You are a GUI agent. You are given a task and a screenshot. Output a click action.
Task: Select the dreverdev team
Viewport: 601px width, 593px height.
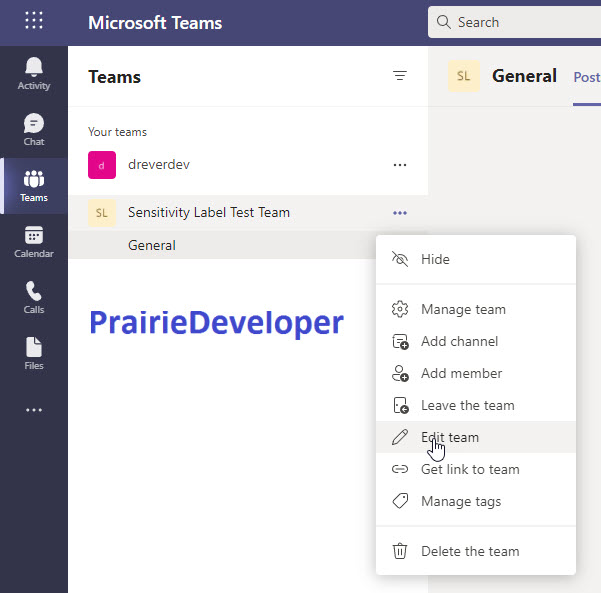tap(248, 165)
